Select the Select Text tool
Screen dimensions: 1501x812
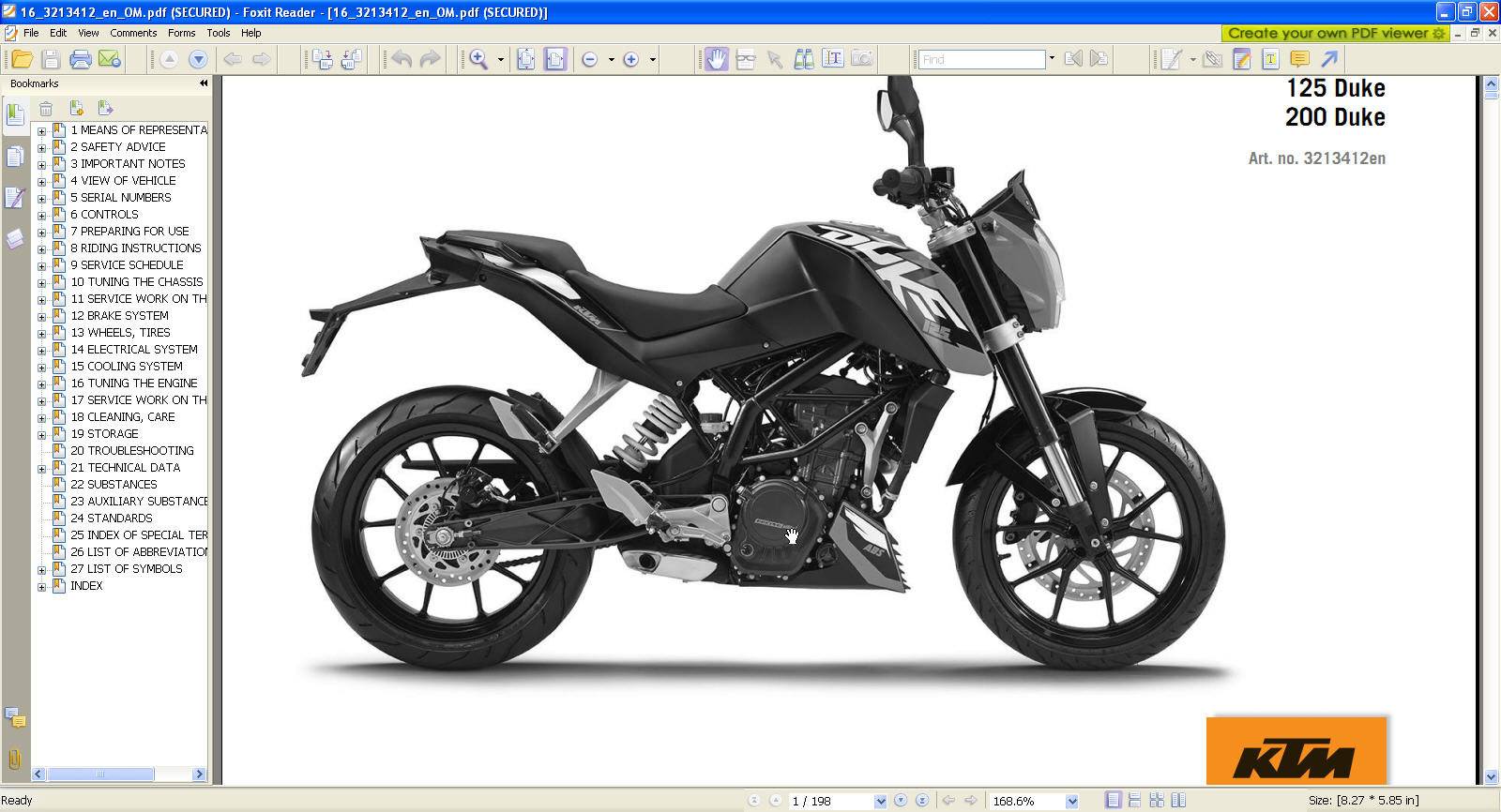tap(832, 59)
